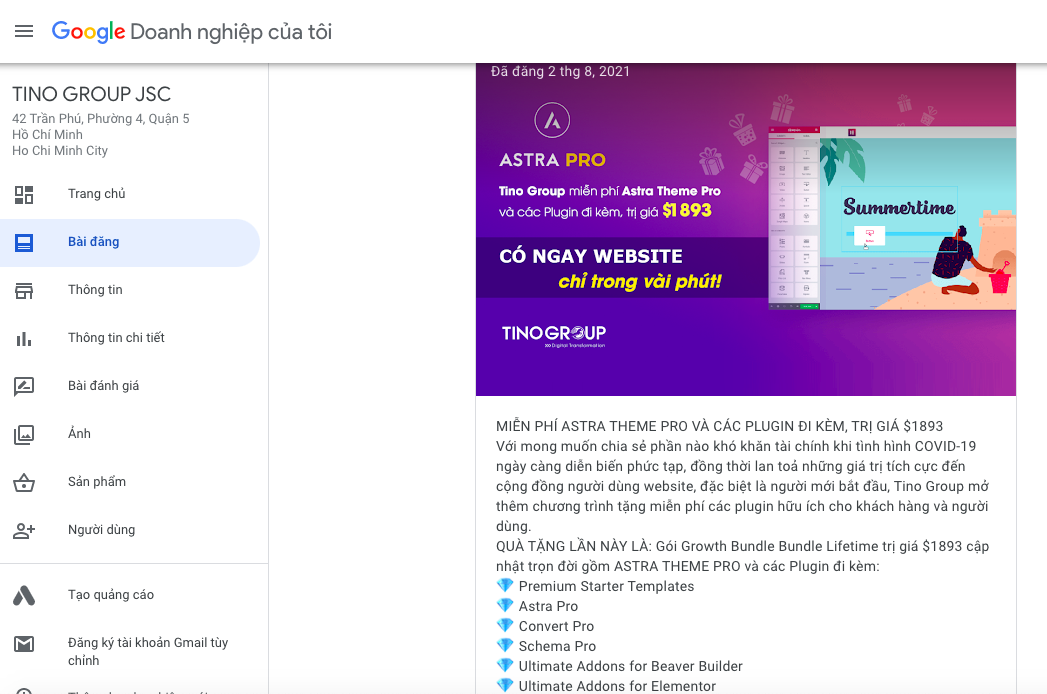Click the TINOGROUP logo in banner
Viewport: 1047px width, 694px height.
point(554,335)
